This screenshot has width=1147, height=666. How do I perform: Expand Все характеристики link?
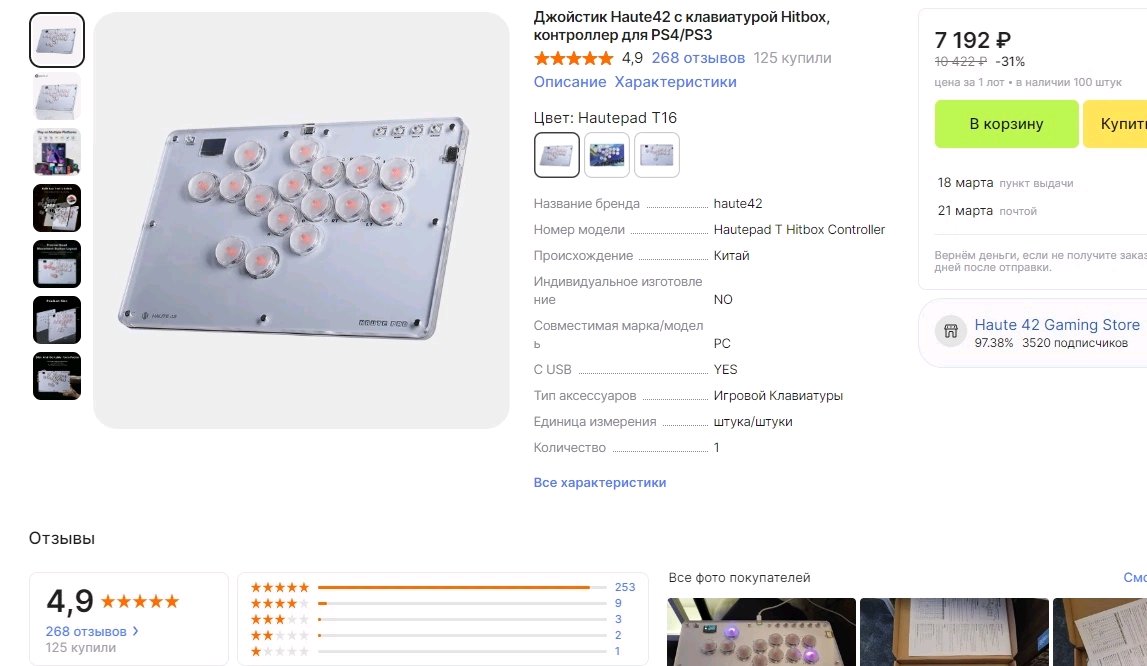(x=600, y=482)
